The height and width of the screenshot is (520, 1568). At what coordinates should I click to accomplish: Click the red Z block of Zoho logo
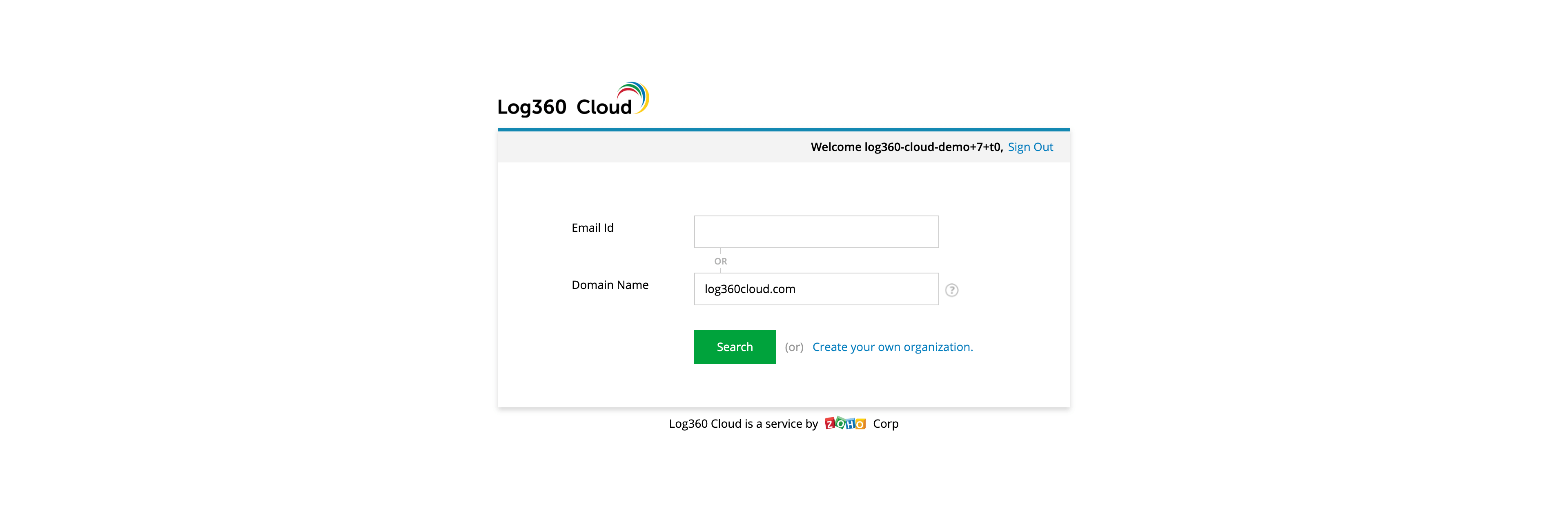pyautogui.click(x=830, y=424)
